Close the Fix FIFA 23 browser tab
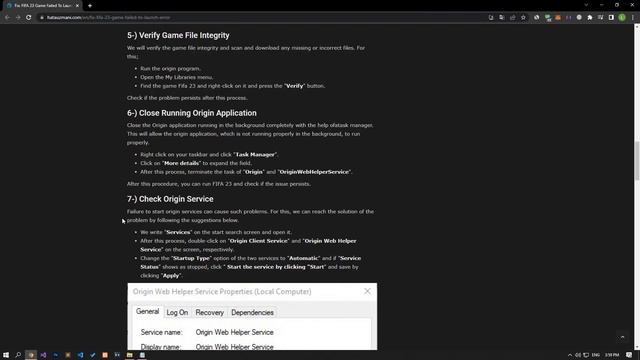This screenshot has width=640, height=360. 77,6
